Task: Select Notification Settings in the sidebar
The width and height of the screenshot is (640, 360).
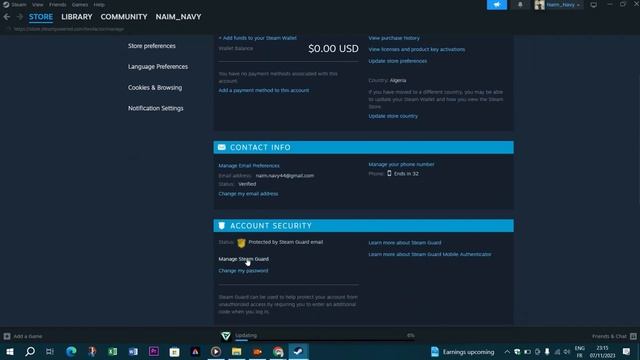Action: pyautogui.click(x=156, y=108)
